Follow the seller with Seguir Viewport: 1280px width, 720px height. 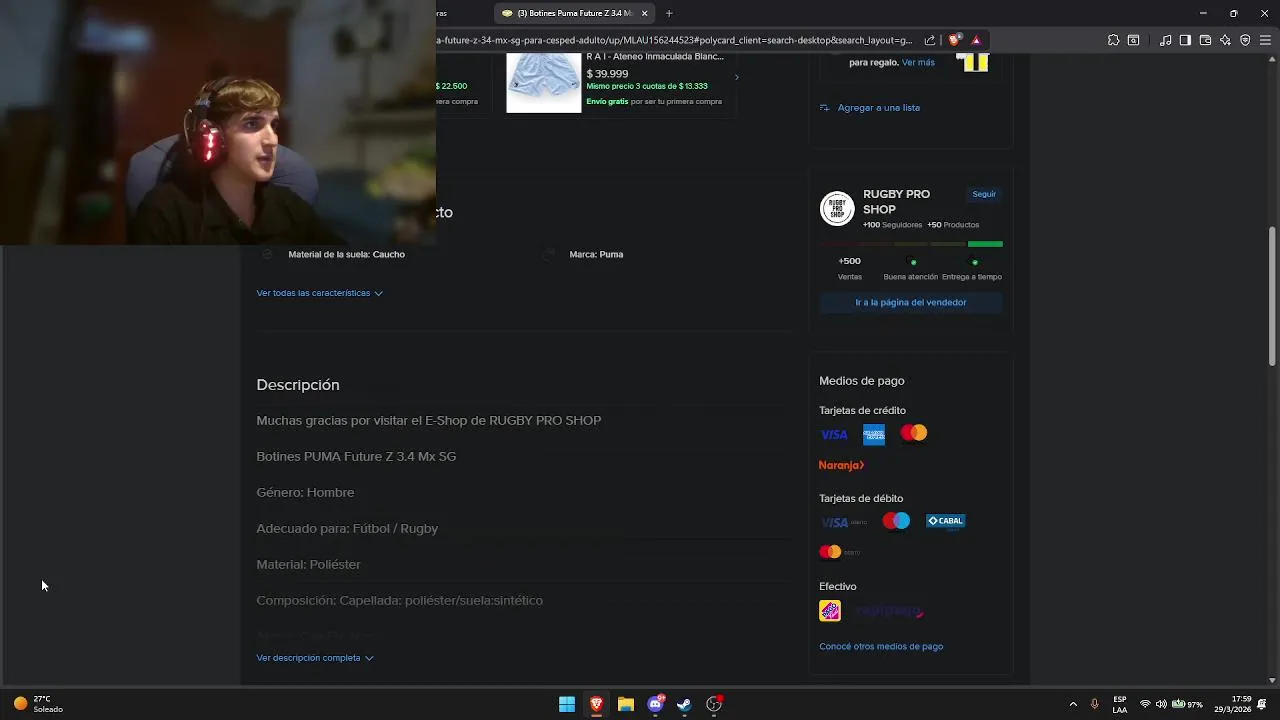point(984,194)
